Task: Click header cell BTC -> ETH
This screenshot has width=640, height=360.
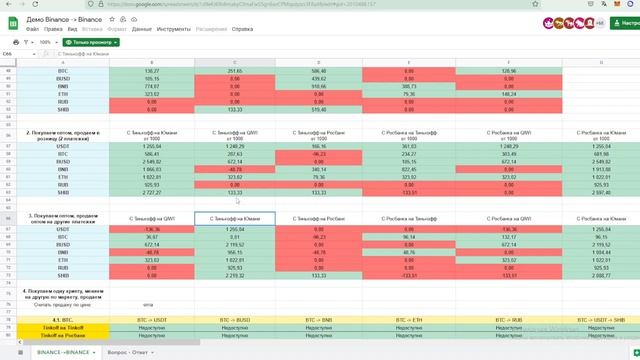Action: (x=409, y=320)
